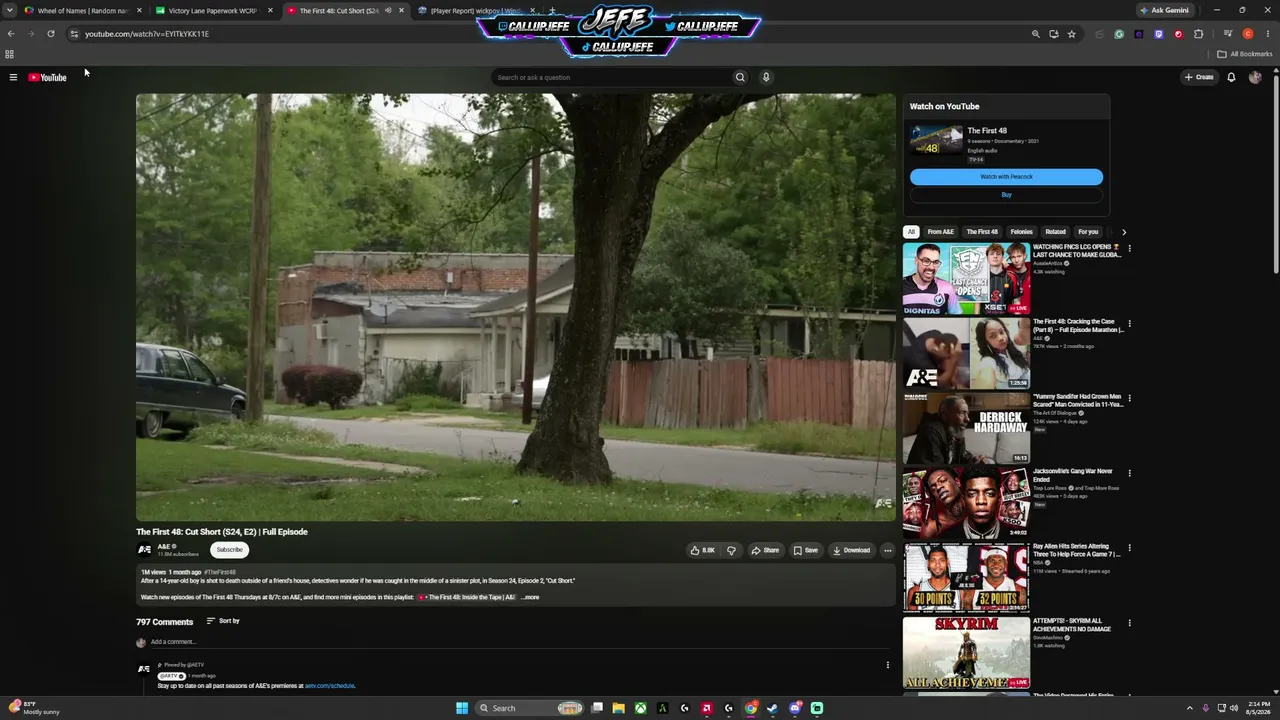Select the Felonies filter chip
Viewport: 1280px width, 720px height.
tap(1021, 232)
